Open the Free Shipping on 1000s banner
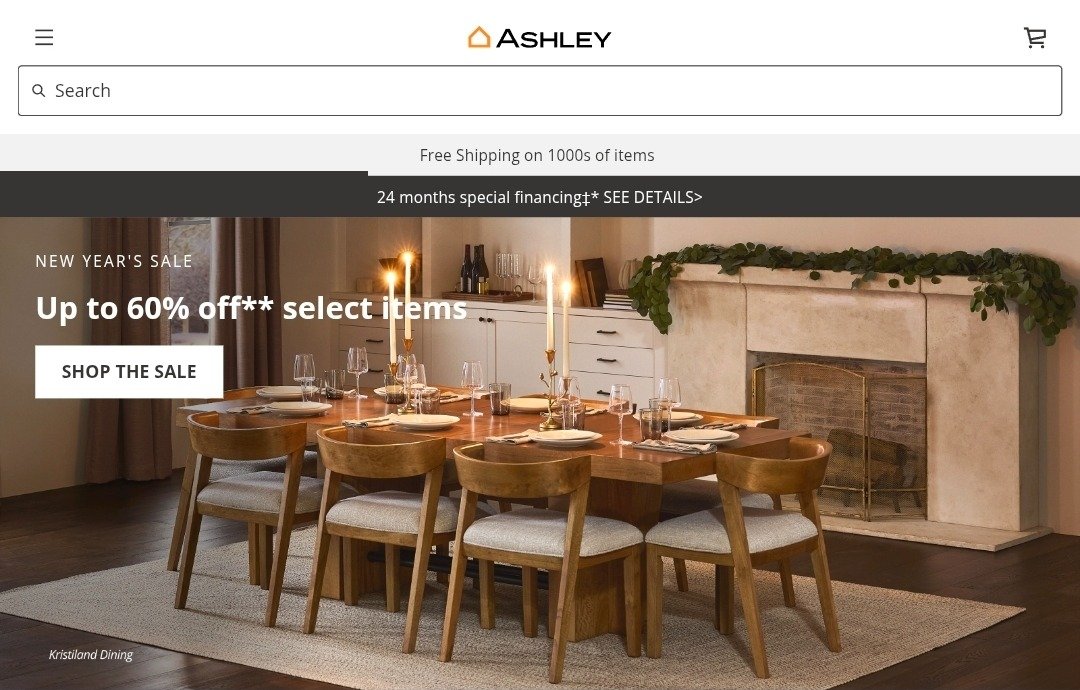Image resolution: width=1080 pixels, height=690 pixels. [537, 156]
